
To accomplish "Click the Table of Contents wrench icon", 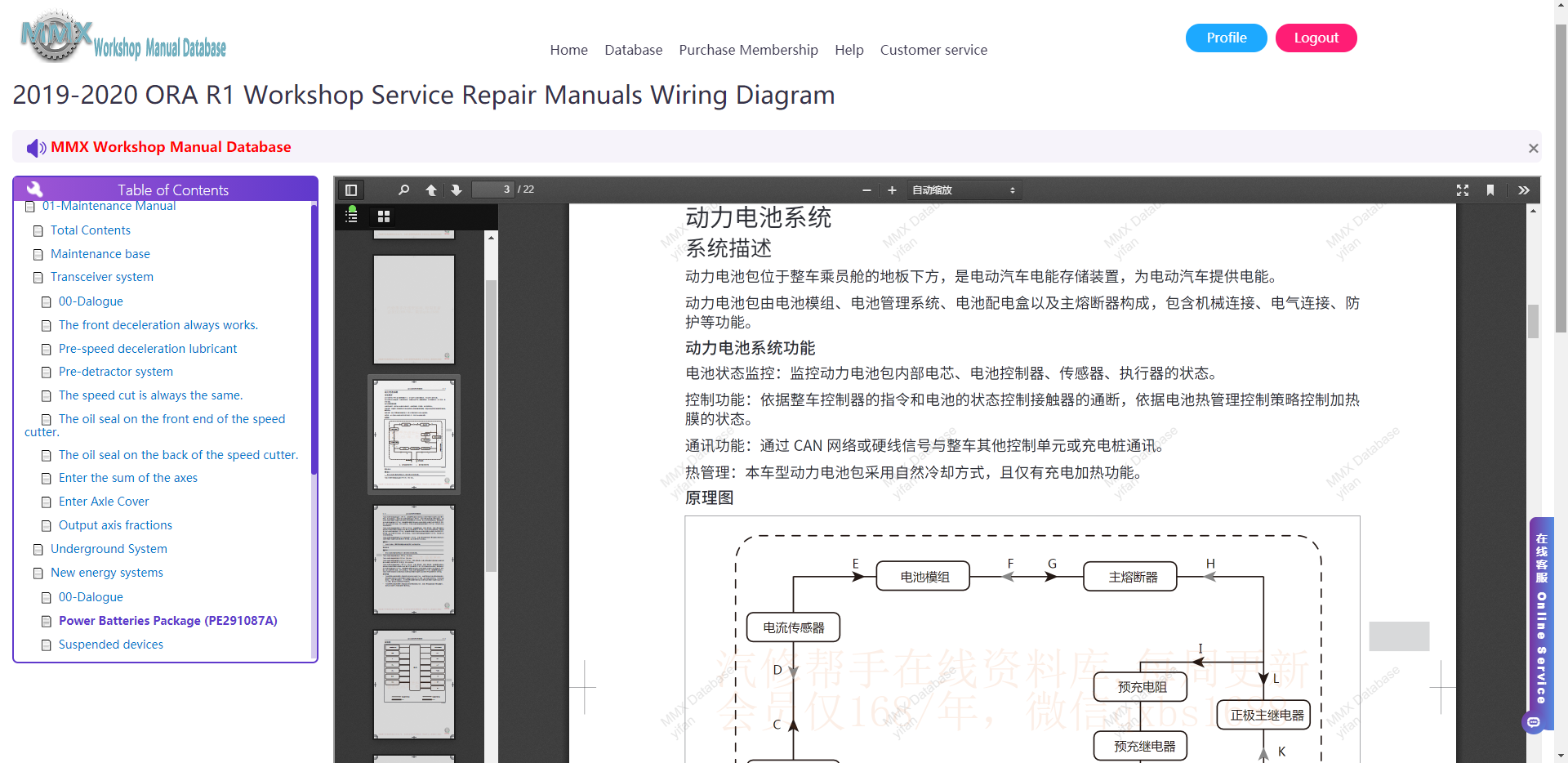I will tap(34, 189).
